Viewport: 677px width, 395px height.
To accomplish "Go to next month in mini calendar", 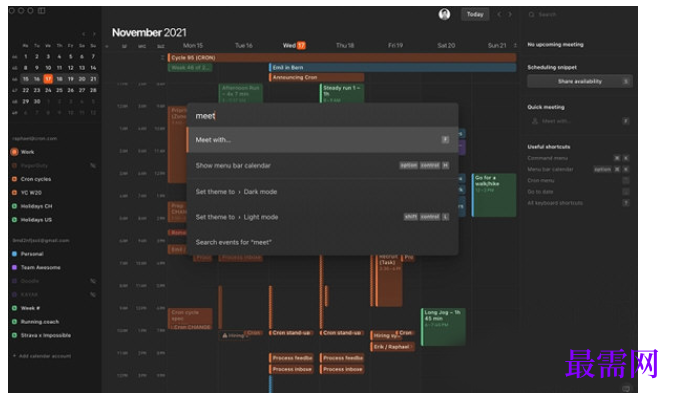I will pos(94,34).
